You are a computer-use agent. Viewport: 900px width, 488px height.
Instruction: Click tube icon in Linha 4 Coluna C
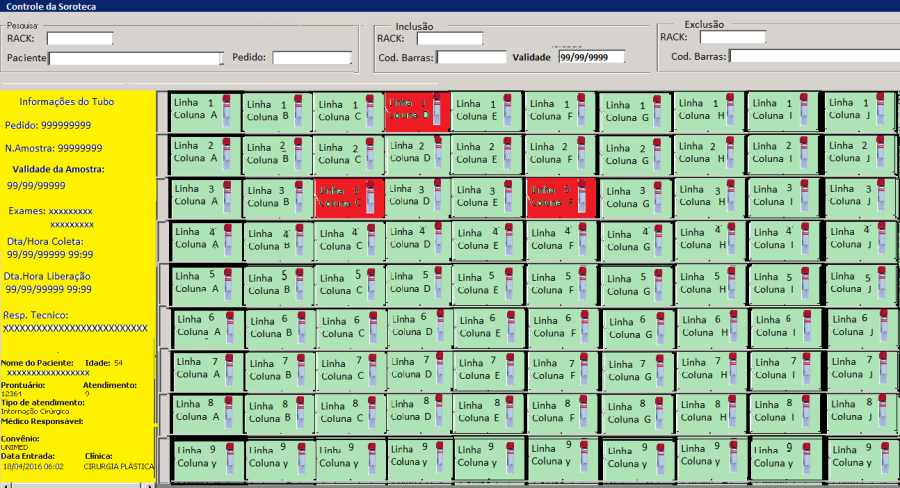pyautogui.click(x=371, y=241)
